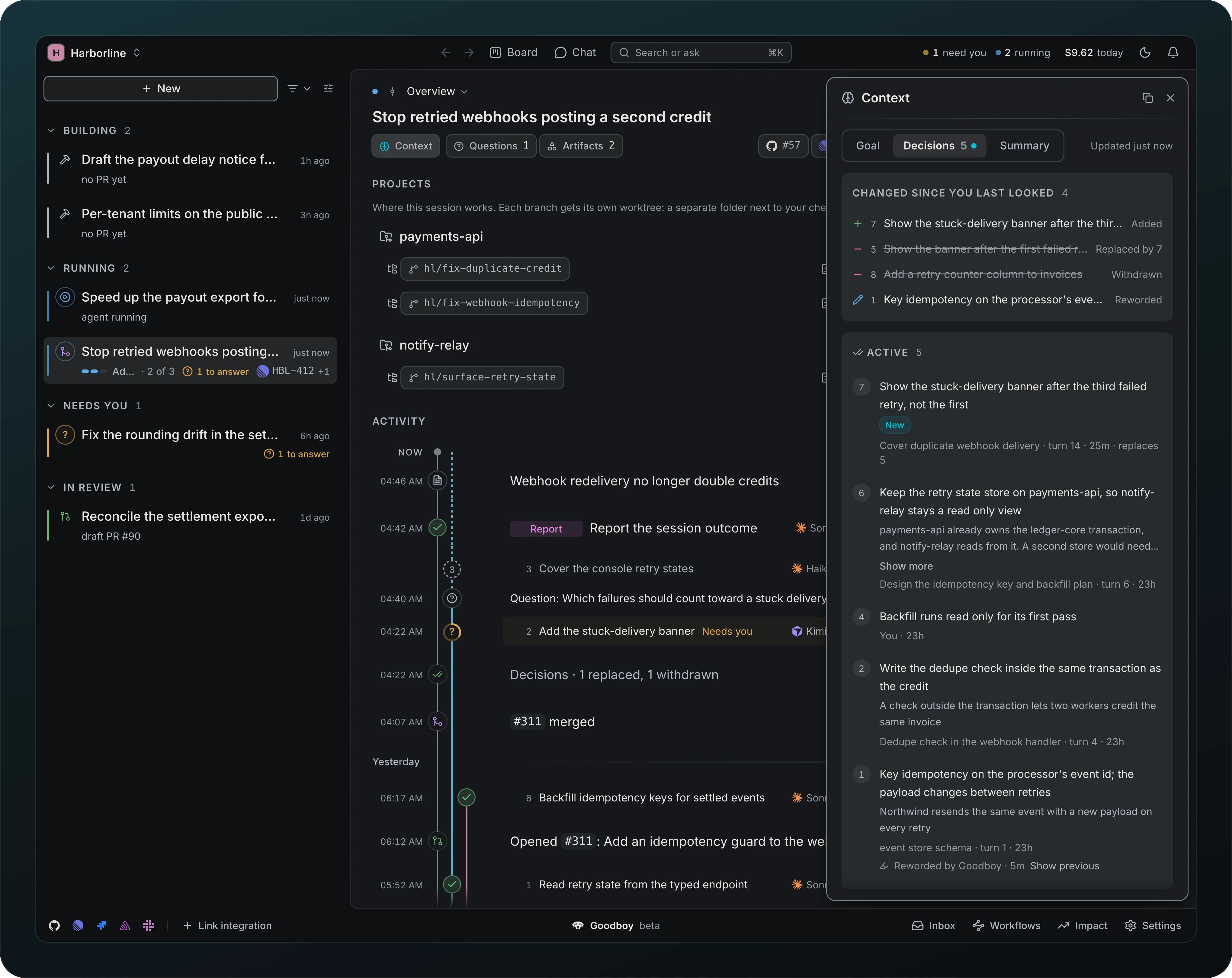
Task: Click the 04:46 AM report document marker
Action: (438, 481)
